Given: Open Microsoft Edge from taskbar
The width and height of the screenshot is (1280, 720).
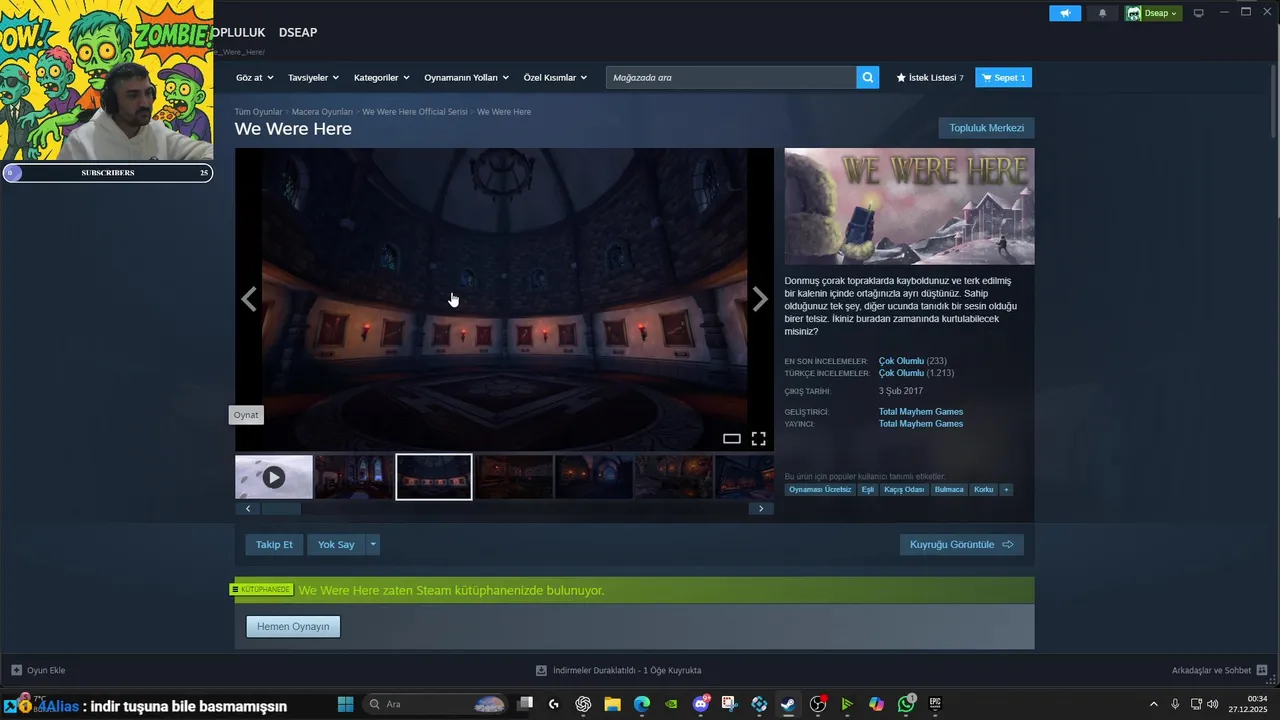Looking at the screenshot, I should pos(642,704).
